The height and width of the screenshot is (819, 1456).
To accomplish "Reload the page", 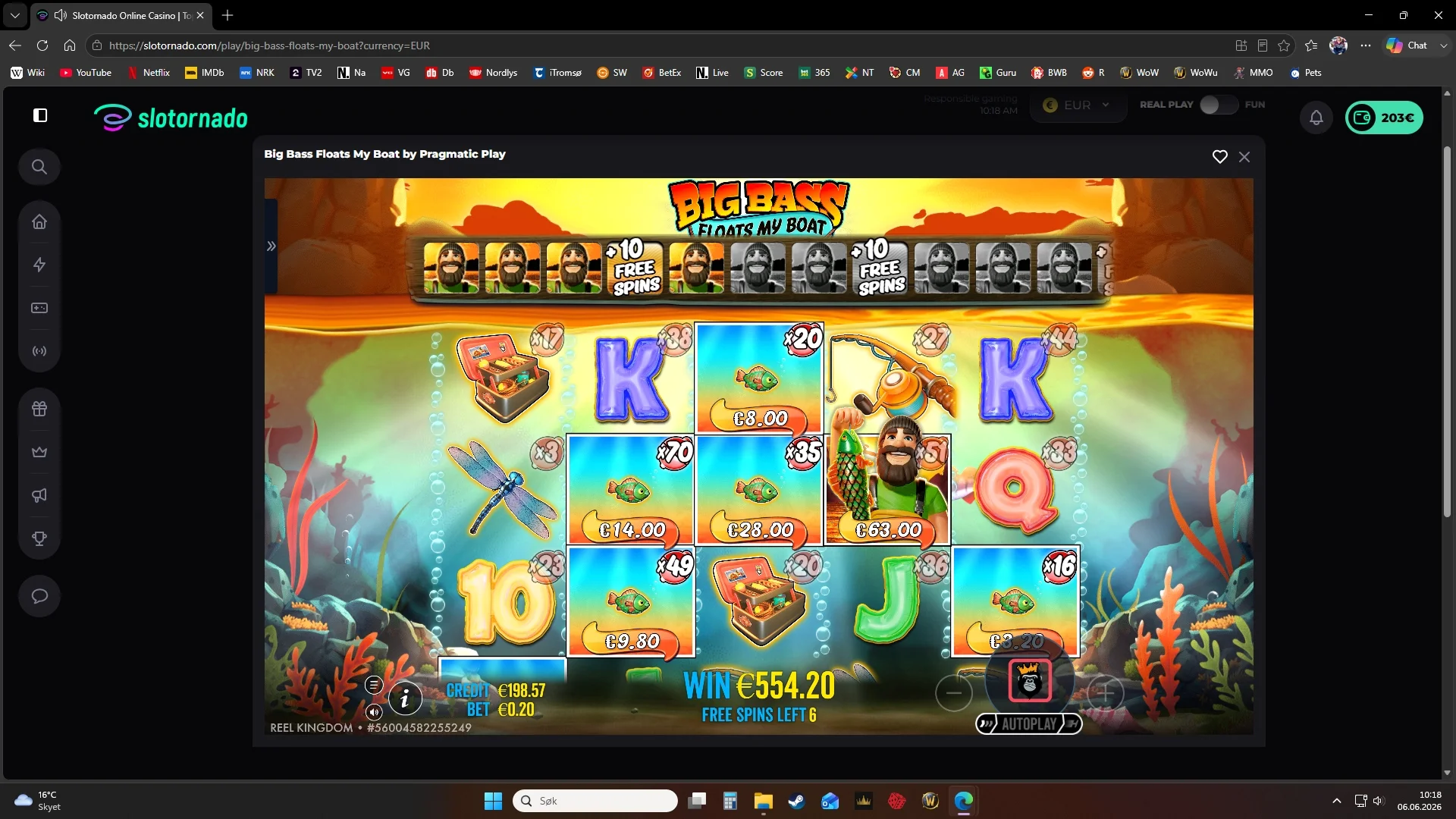I will tap(42, 45).
